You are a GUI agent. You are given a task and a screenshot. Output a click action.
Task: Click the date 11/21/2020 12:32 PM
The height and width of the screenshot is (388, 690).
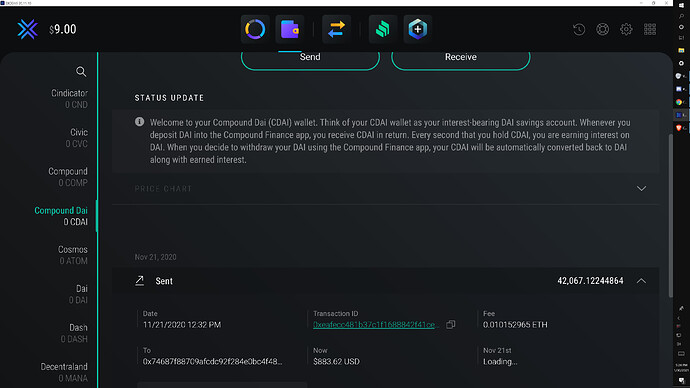tap(182, 325)
